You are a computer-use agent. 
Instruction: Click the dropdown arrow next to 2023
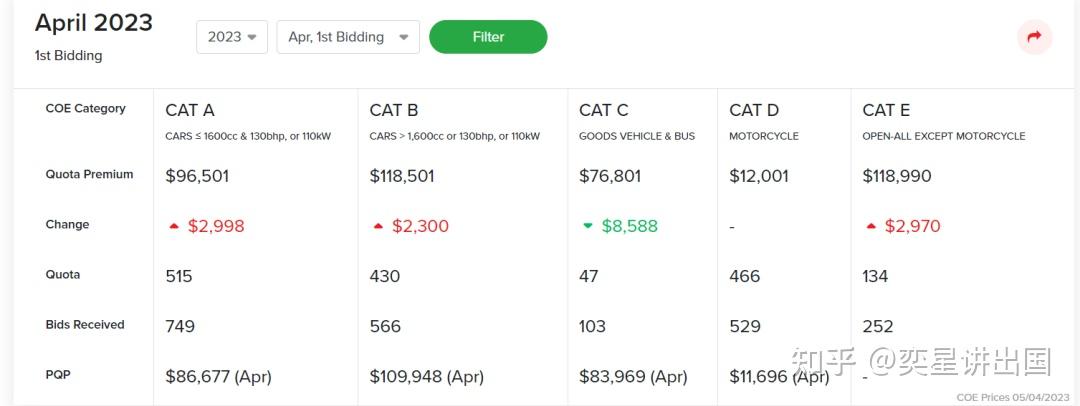pos(251,37)
